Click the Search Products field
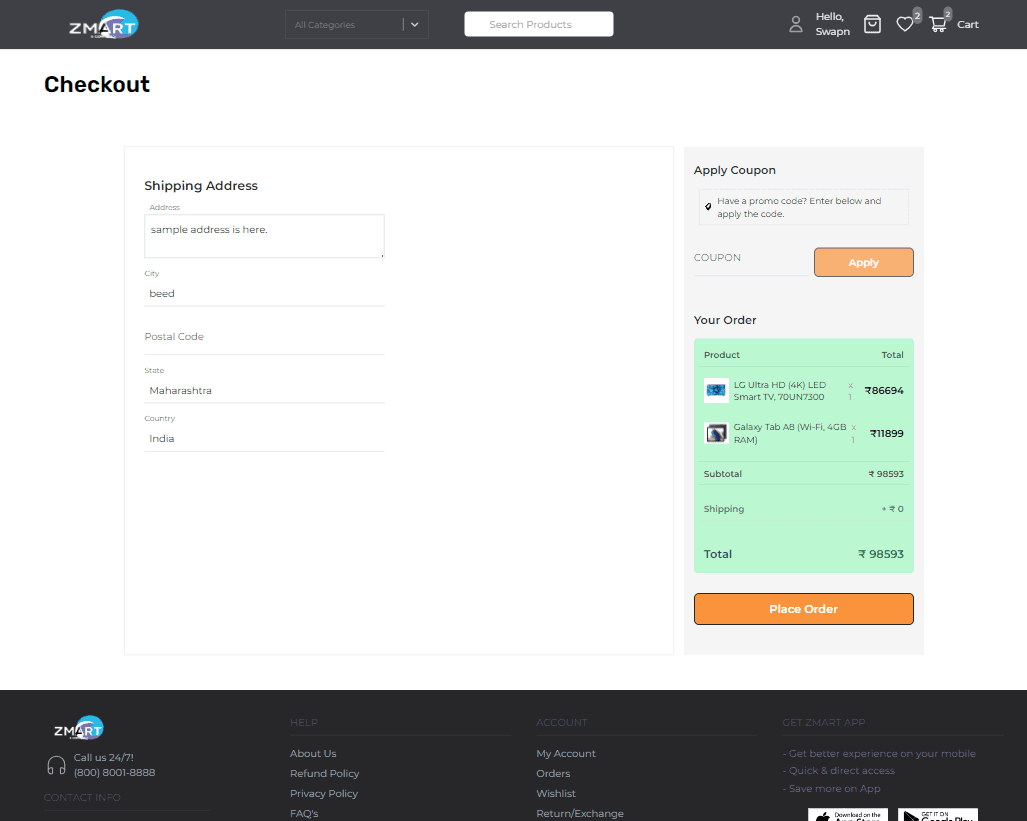 point(538,25)
